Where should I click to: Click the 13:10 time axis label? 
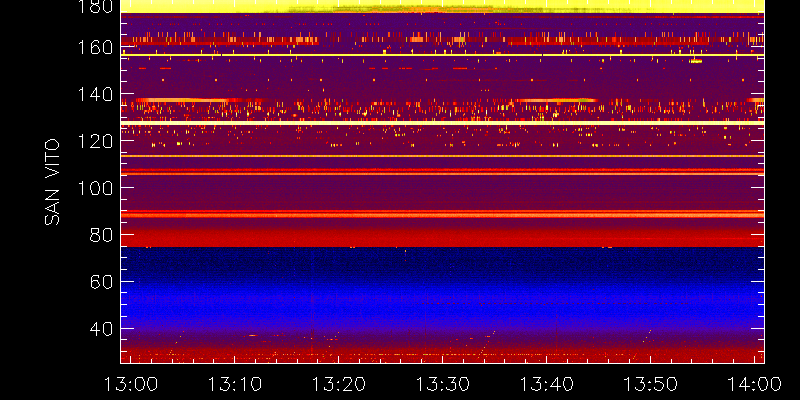tap(235, 384)
